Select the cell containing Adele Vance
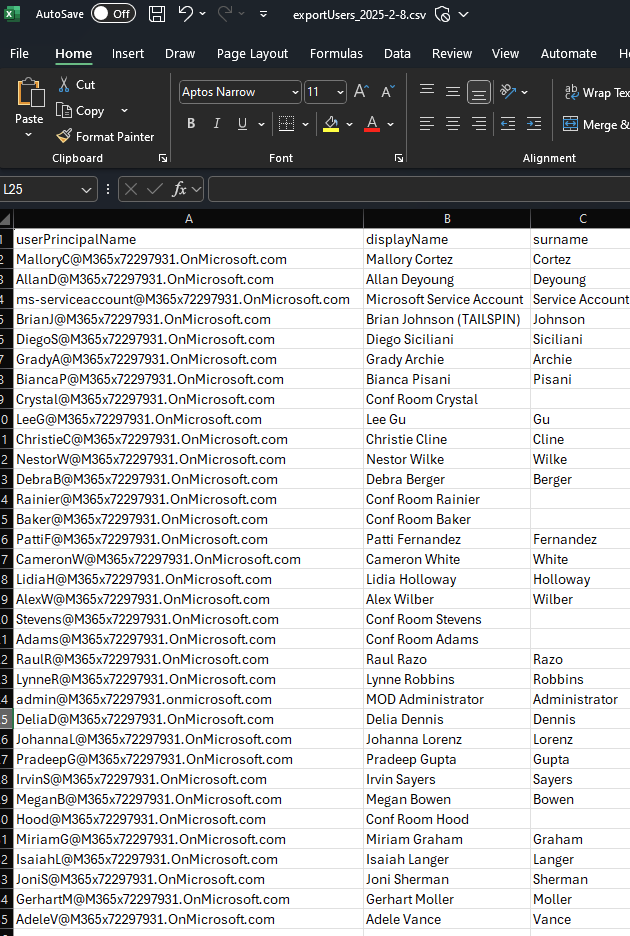 pyautogui.click(x=447, y=919)
